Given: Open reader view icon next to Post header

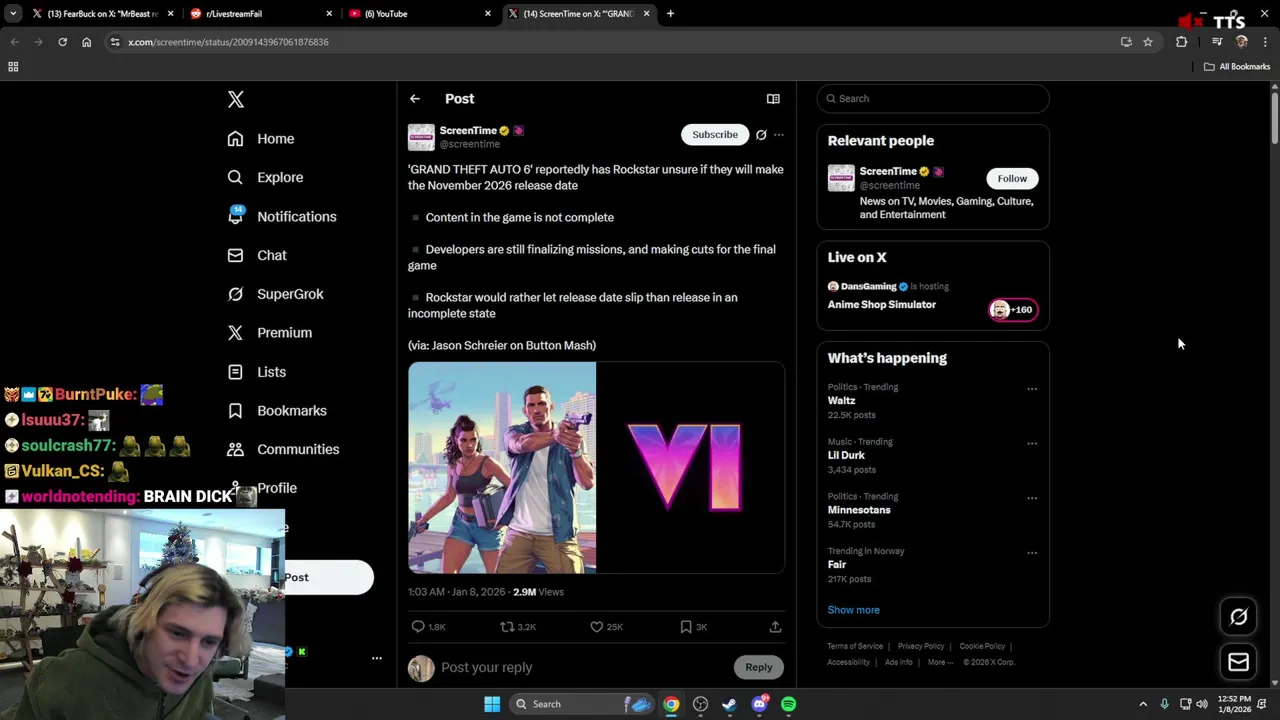Looking at the screenshot, I should [x=773, y=99].
